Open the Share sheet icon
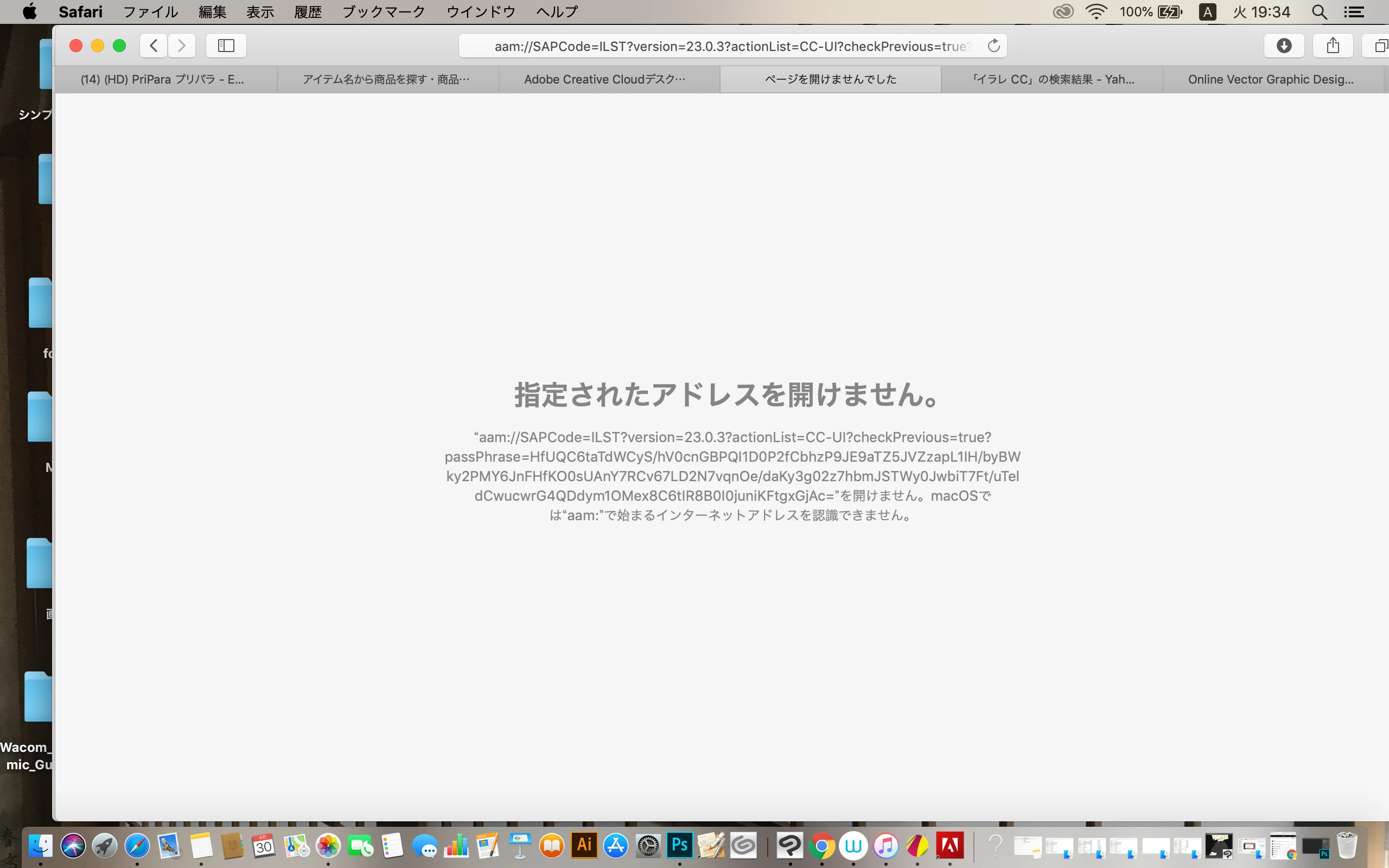 [x=1333, y=46]
